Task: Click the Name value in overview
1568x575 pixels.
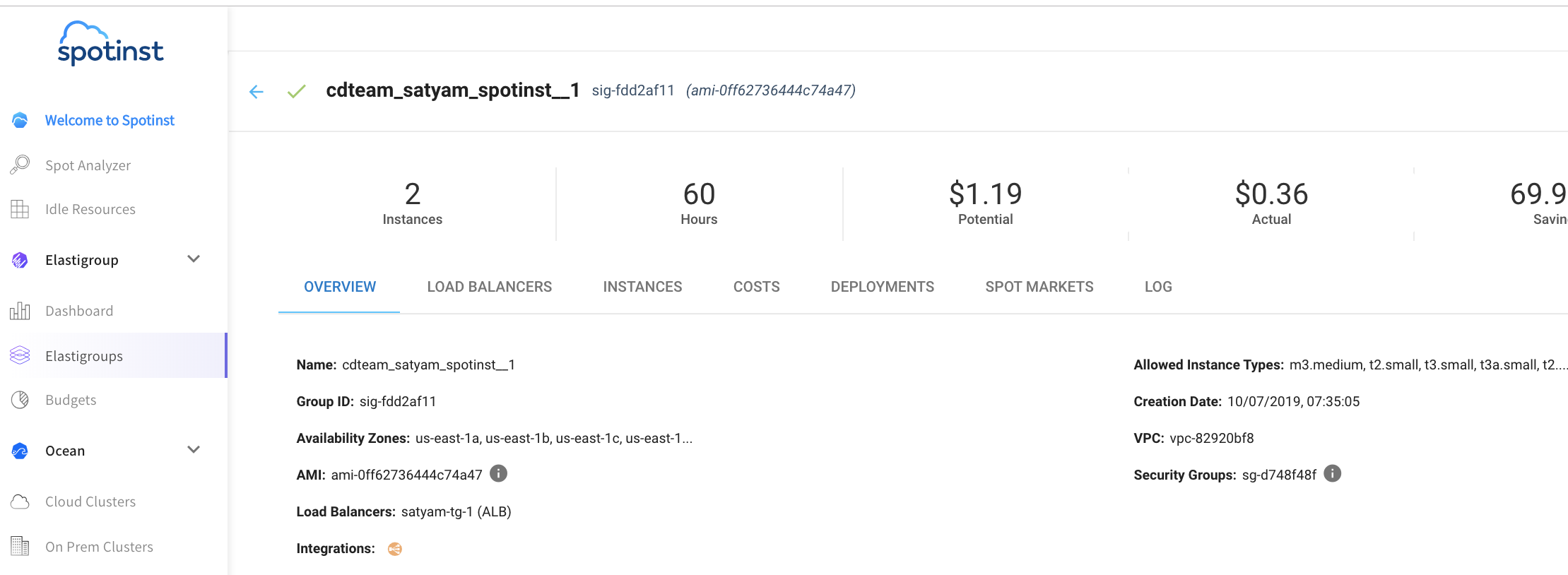Action: pyautogui.click(x=428, y=365)
